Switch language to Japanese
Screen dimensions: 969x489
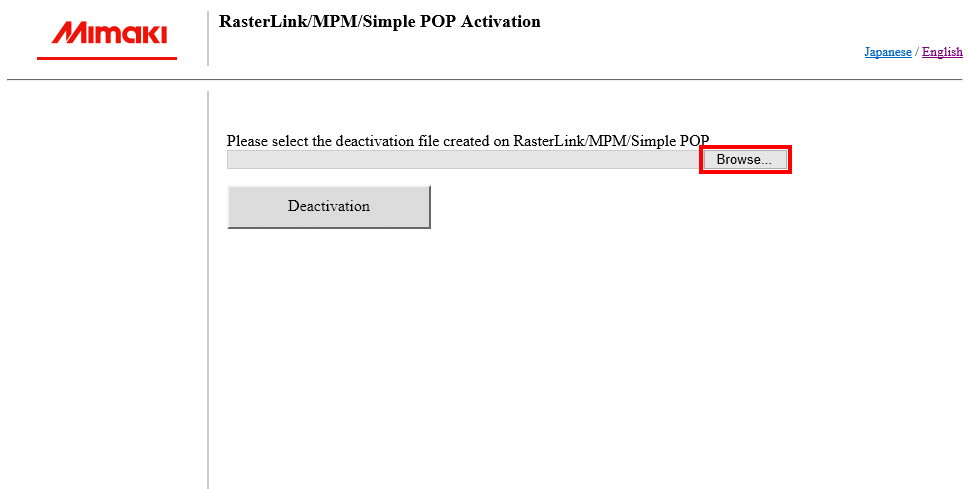(887, 52)
